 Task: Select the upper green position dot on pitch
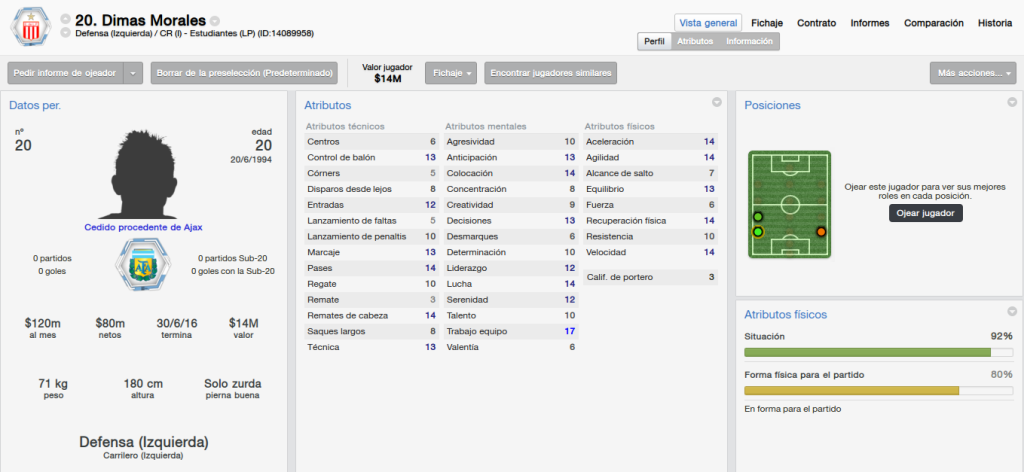point(758,217)
